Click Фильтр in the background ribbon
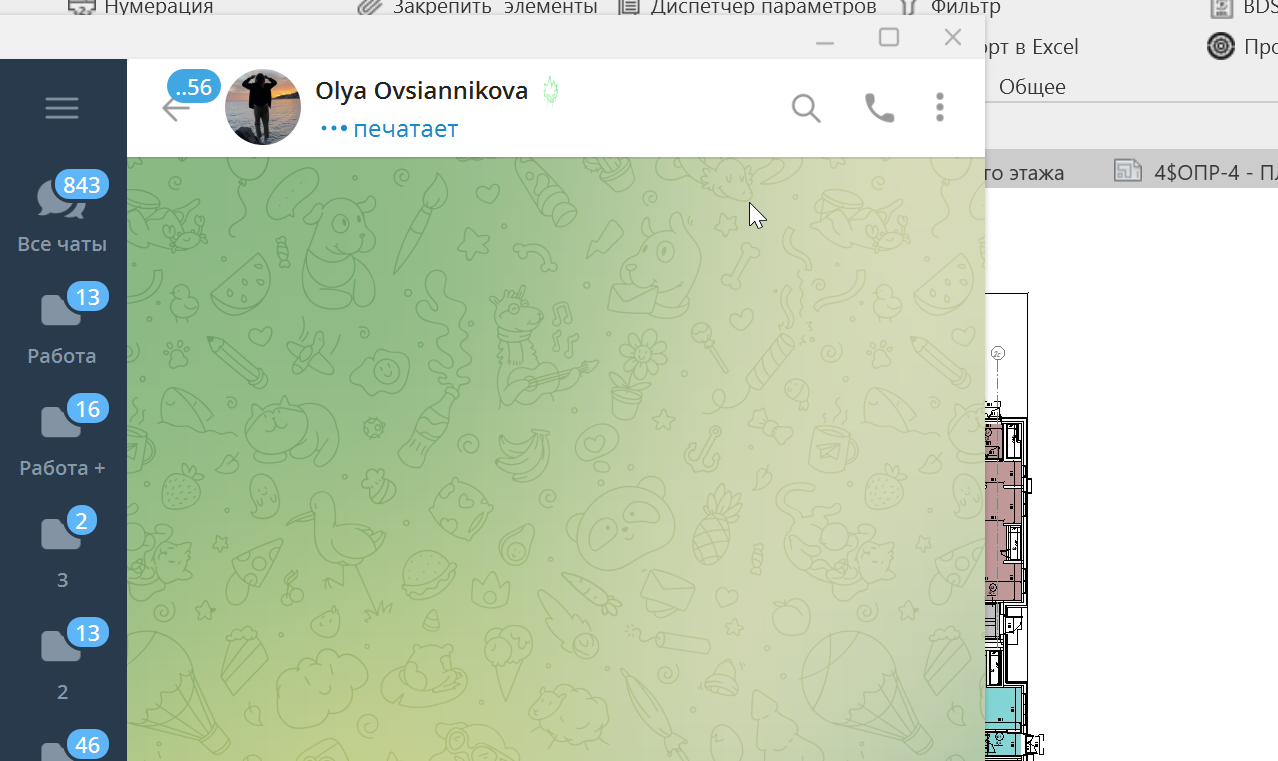The height and width of the screenshot is (761, 1278). 949,8
